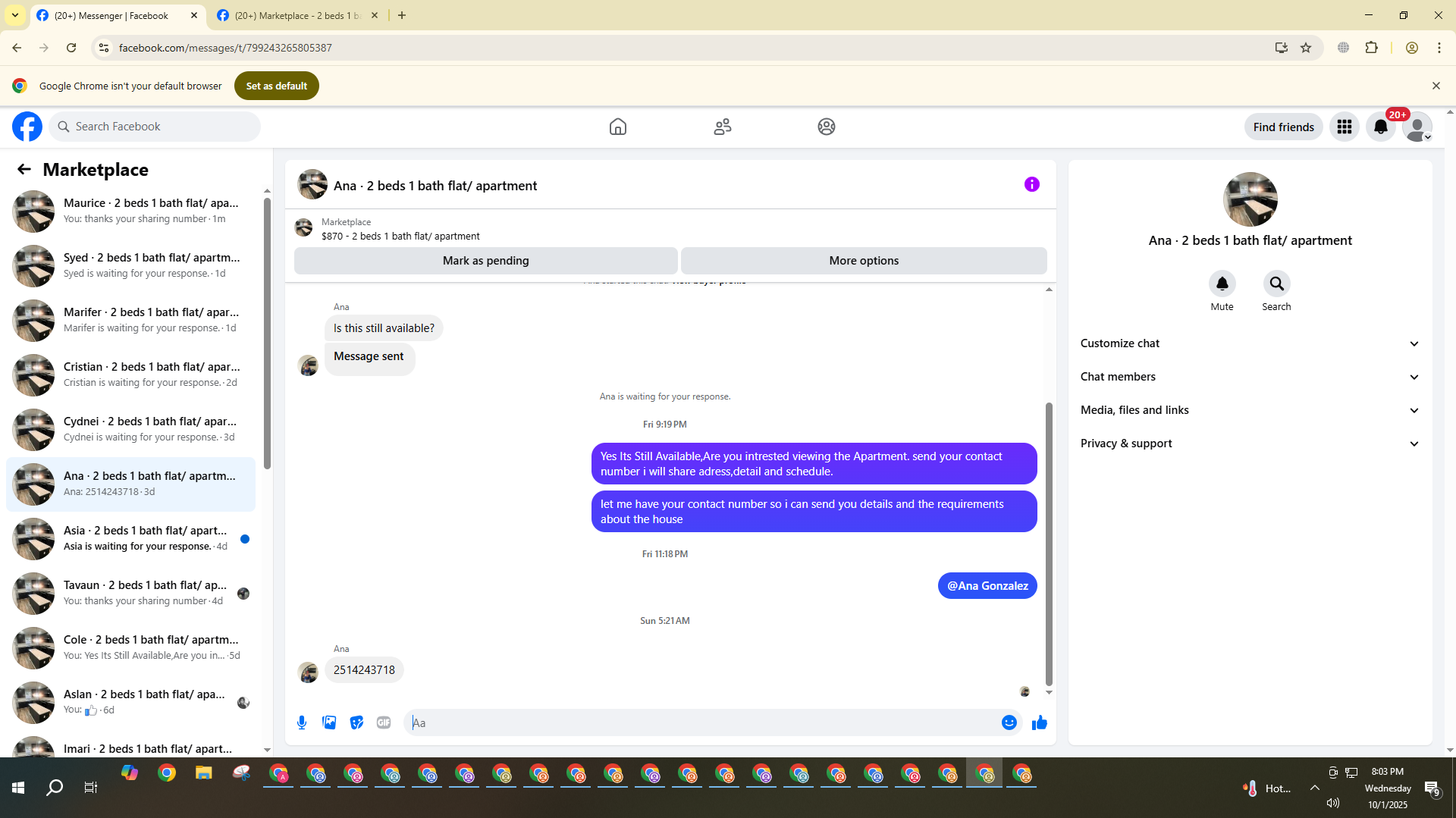Screen dimensions: 1456x818
Task: Open the Groups icon in top navigation
Action: pyautogui.click(x=827, y=127)
